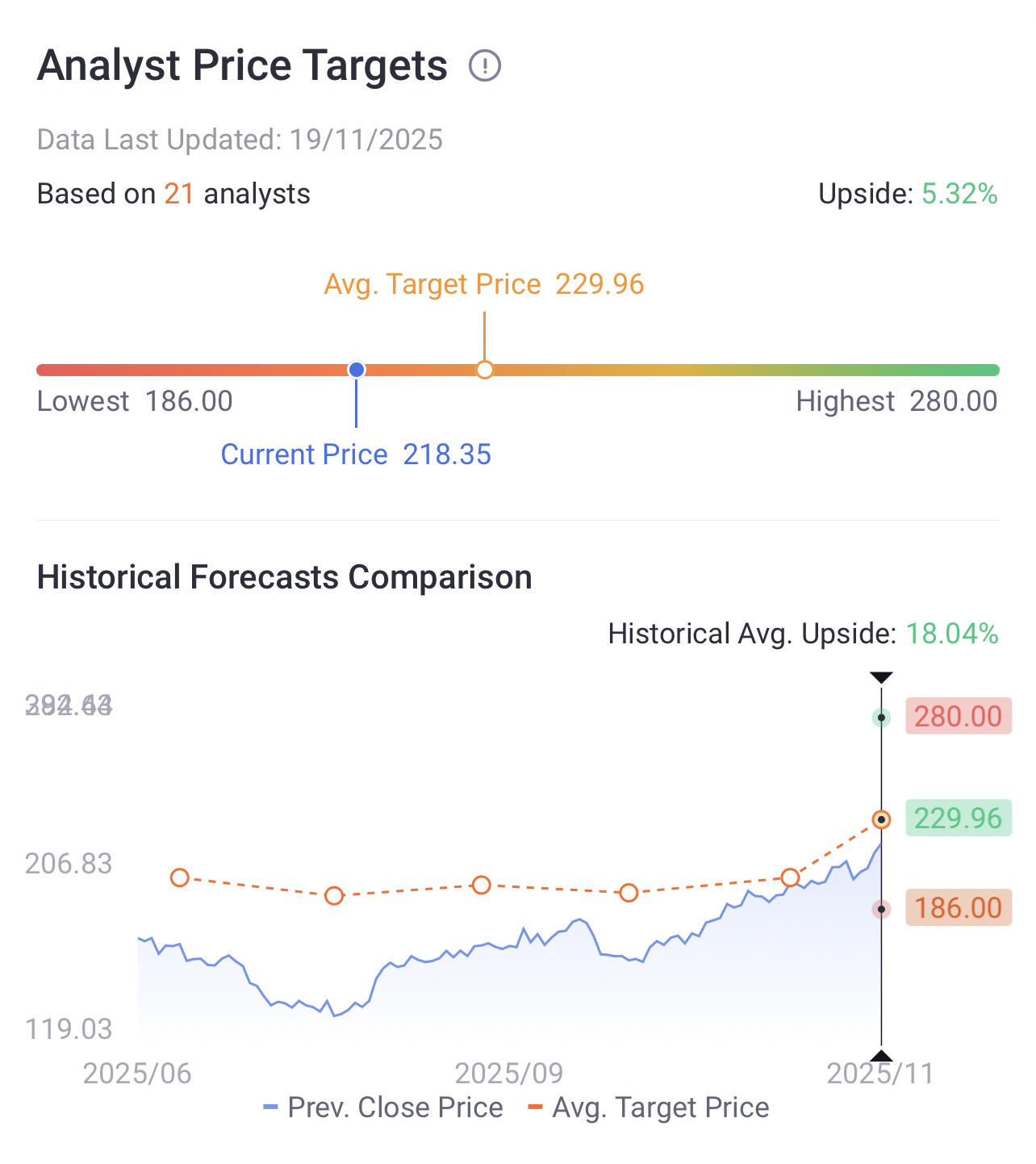Click the latest orange point at 229.96
Viewport: 1036px width, 1164px height.
(x=881, y=820)
